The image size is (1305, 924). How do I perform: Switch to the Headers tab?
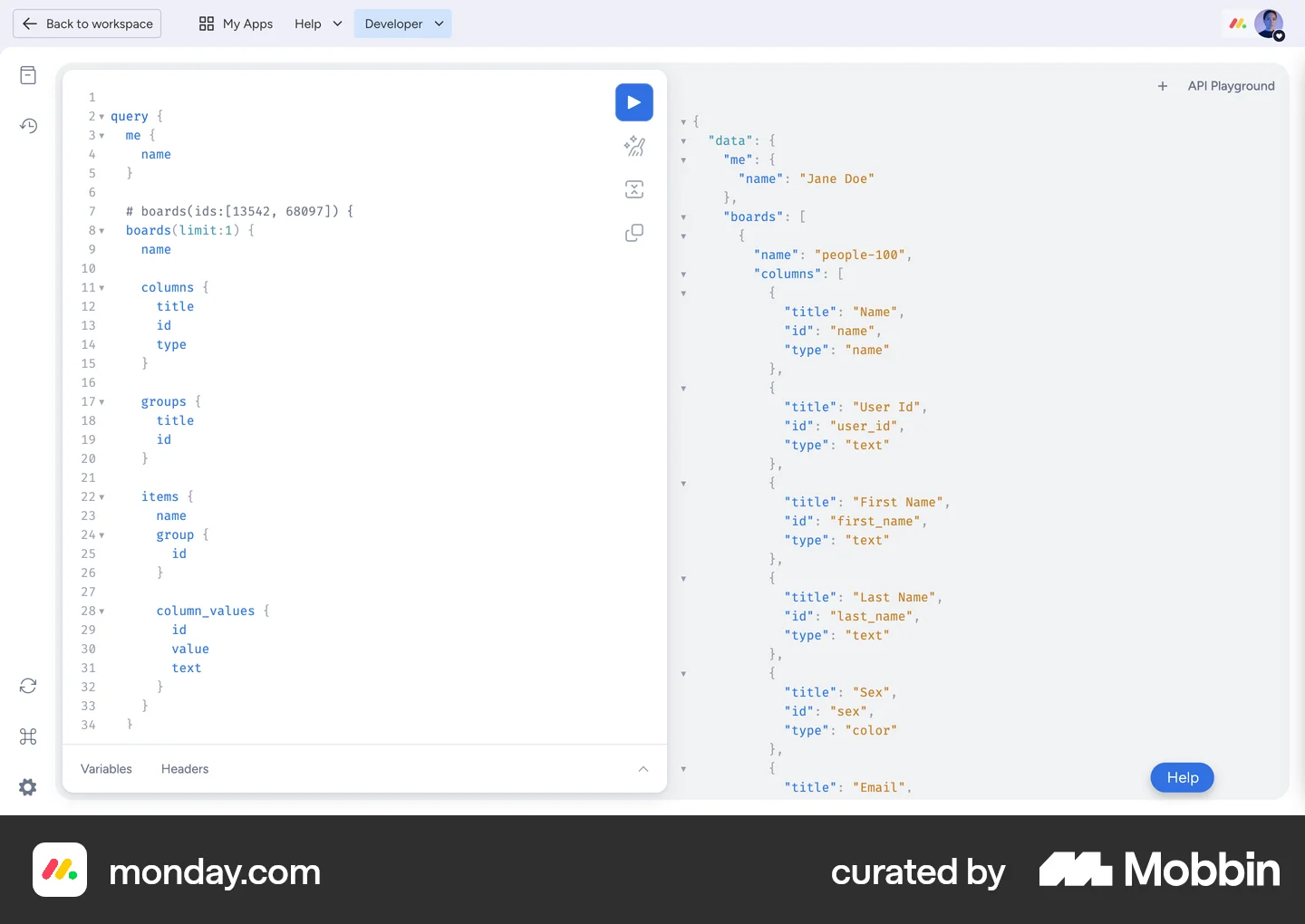point(185,769)
